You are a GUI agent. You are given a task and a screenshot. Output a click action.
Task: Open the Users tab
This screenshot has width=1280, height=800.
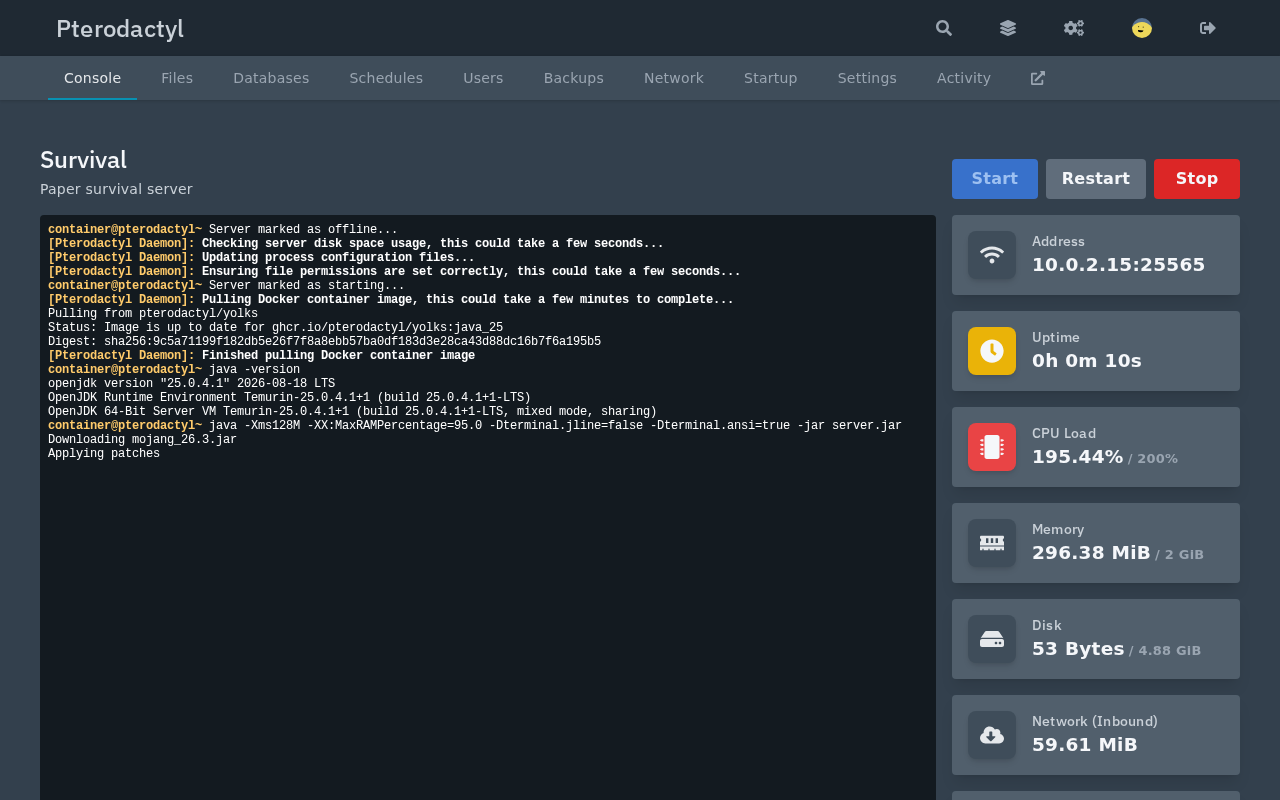483,78
